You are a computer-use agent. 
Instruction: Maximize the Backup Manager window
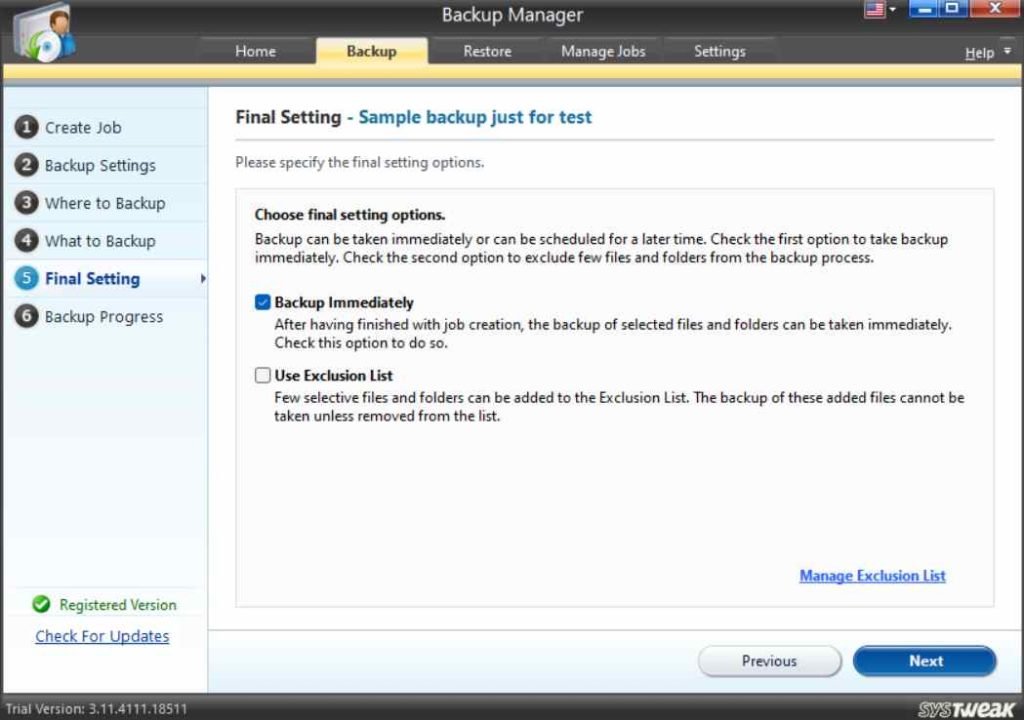pyautogui.click(x=953, y=9)
